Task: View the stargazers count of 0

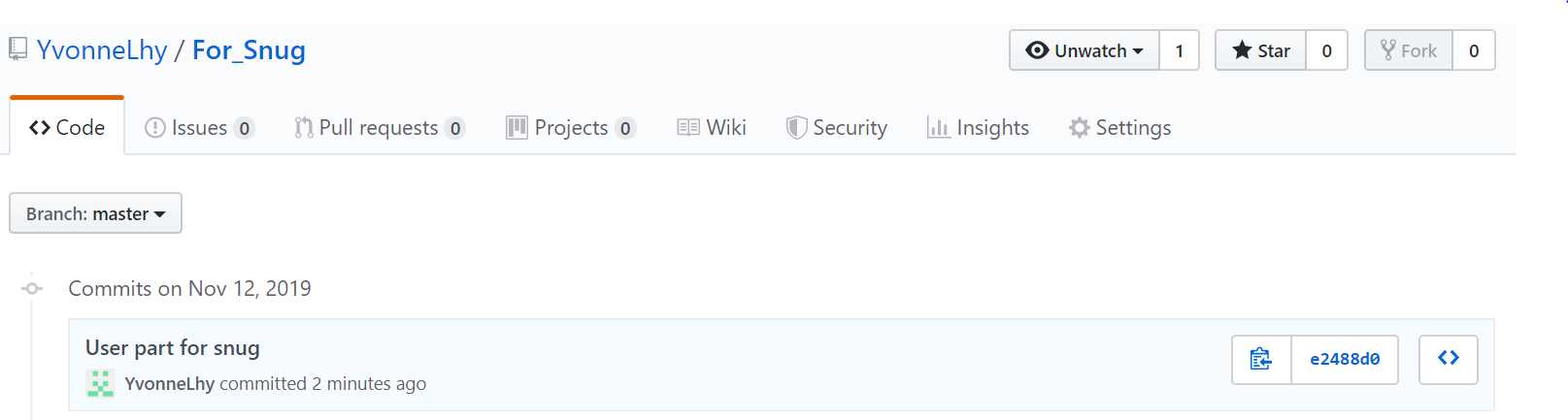Action: [1326, 50]
